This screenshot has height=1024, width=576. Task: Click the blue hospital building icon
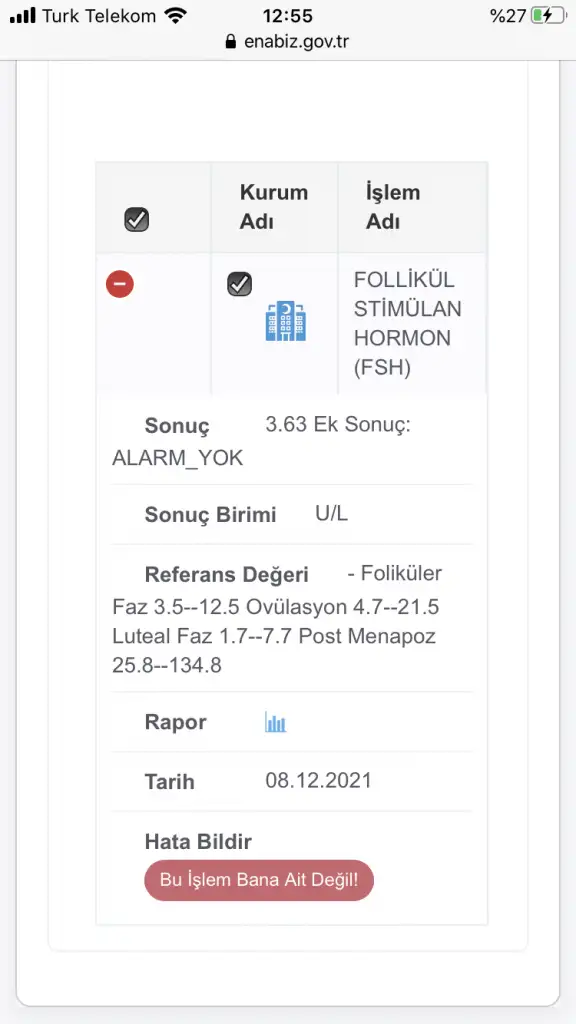pos(286,321)
